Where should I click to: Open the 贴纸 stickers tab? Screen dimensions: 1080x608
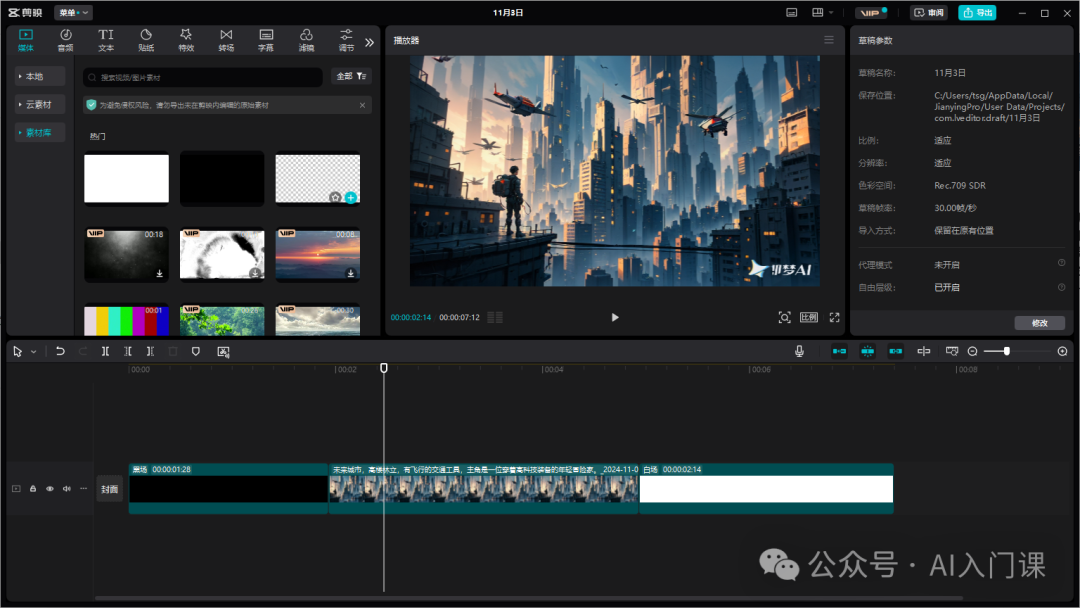tap(146, 40)
